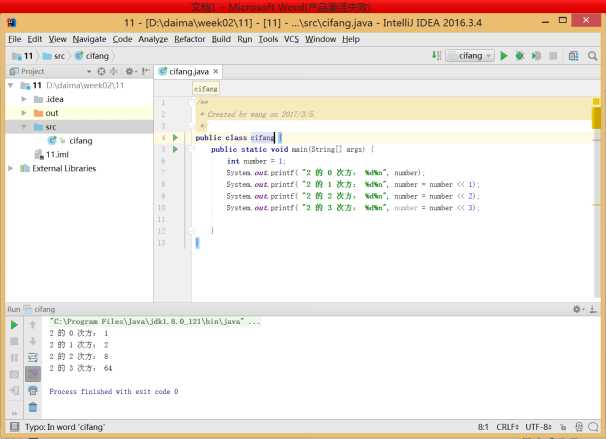Click the 'Process finished with exit code 0' text
The image size is (606, 439).
pyautogui.click(x=114, y=391)
